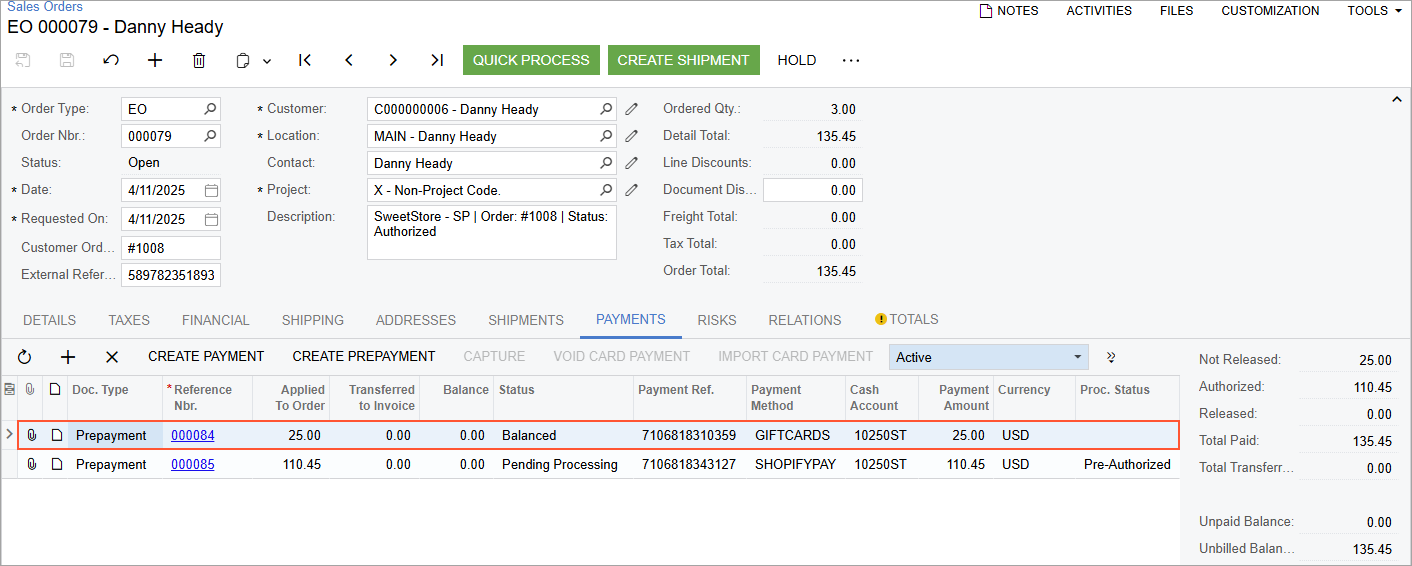The height and width of the screenshot is (566, 1412).
Task: Open the Active filter dropdown
Action: pyautogui.click(x=1077, y=357)
